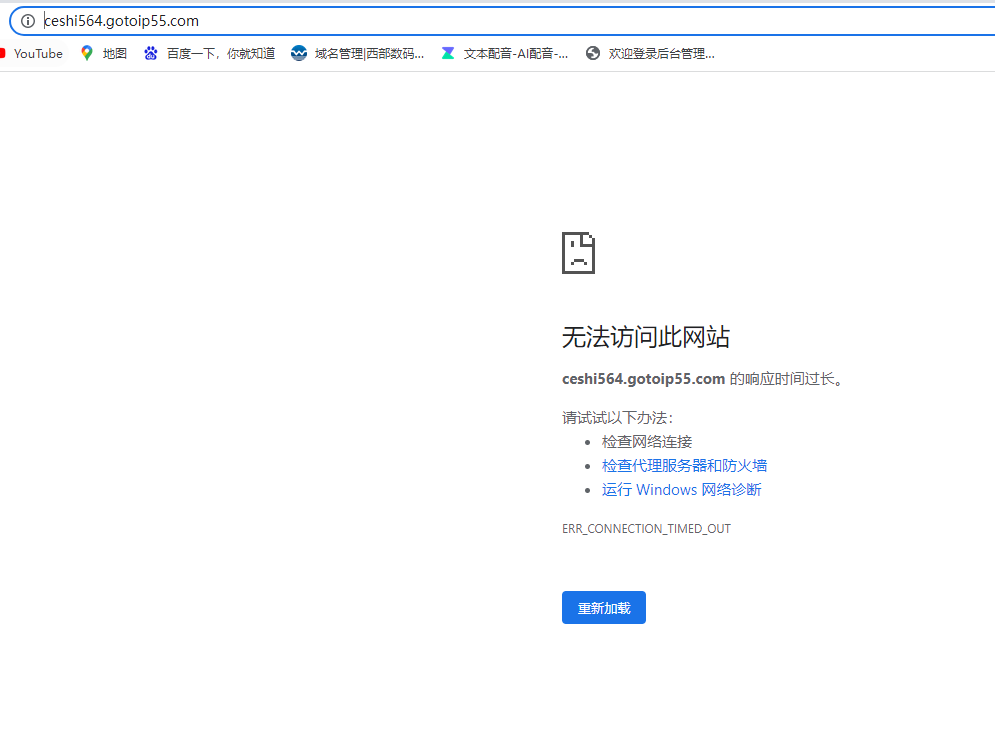This screenshot has width=995, height=743.
Task: Open the YouTube bookmark label
Action: [x=38, y=54]
